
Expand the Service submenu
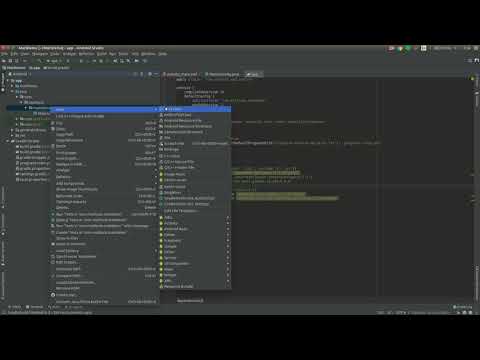pyautogui.click(x=195, y=258)
